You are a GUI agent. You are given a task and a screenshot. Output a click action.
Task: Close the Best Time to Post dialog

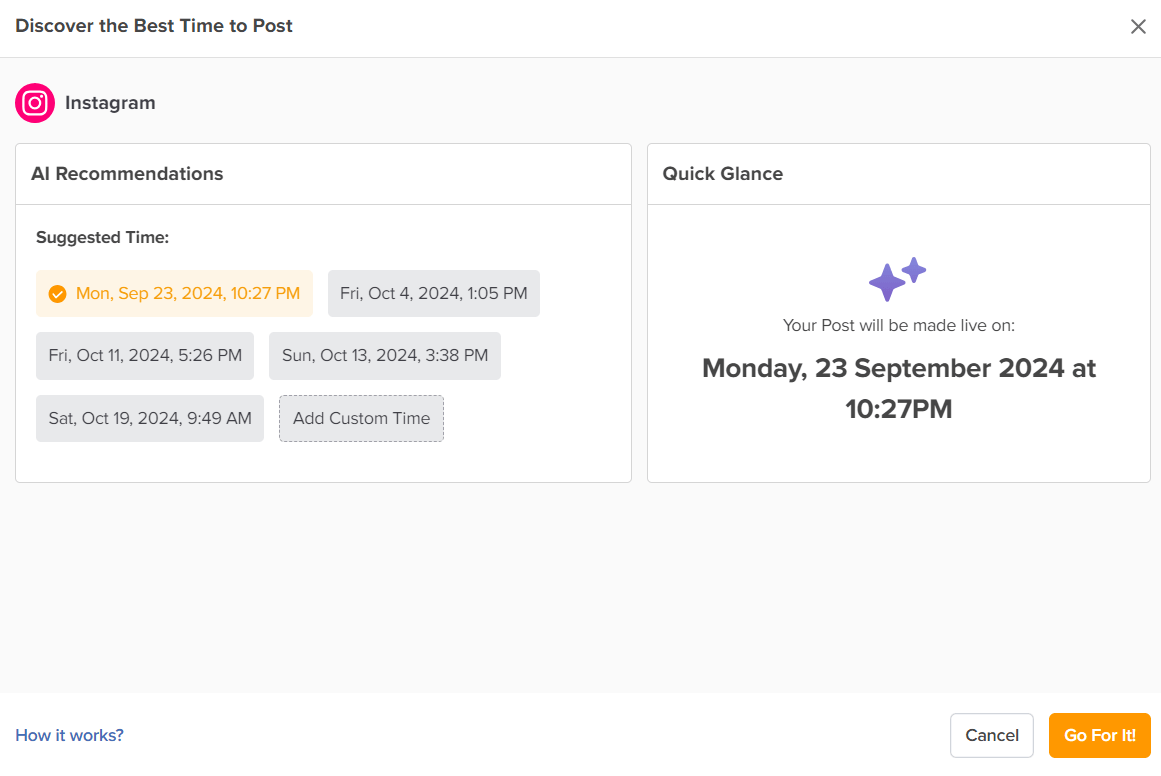[1138, 27]
